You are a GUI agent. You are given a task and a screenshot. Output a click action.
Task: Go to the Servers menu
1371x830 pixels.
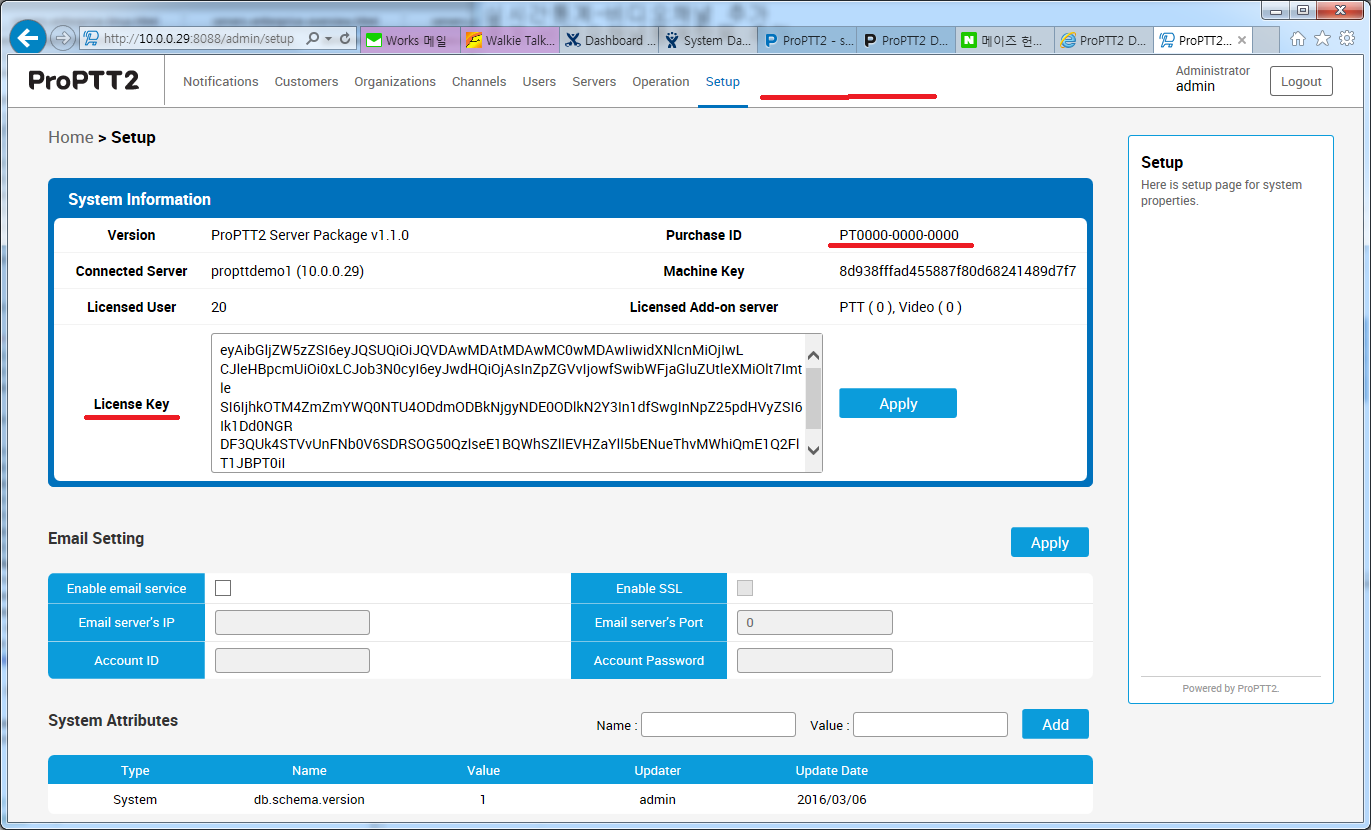tap(594, 82)
